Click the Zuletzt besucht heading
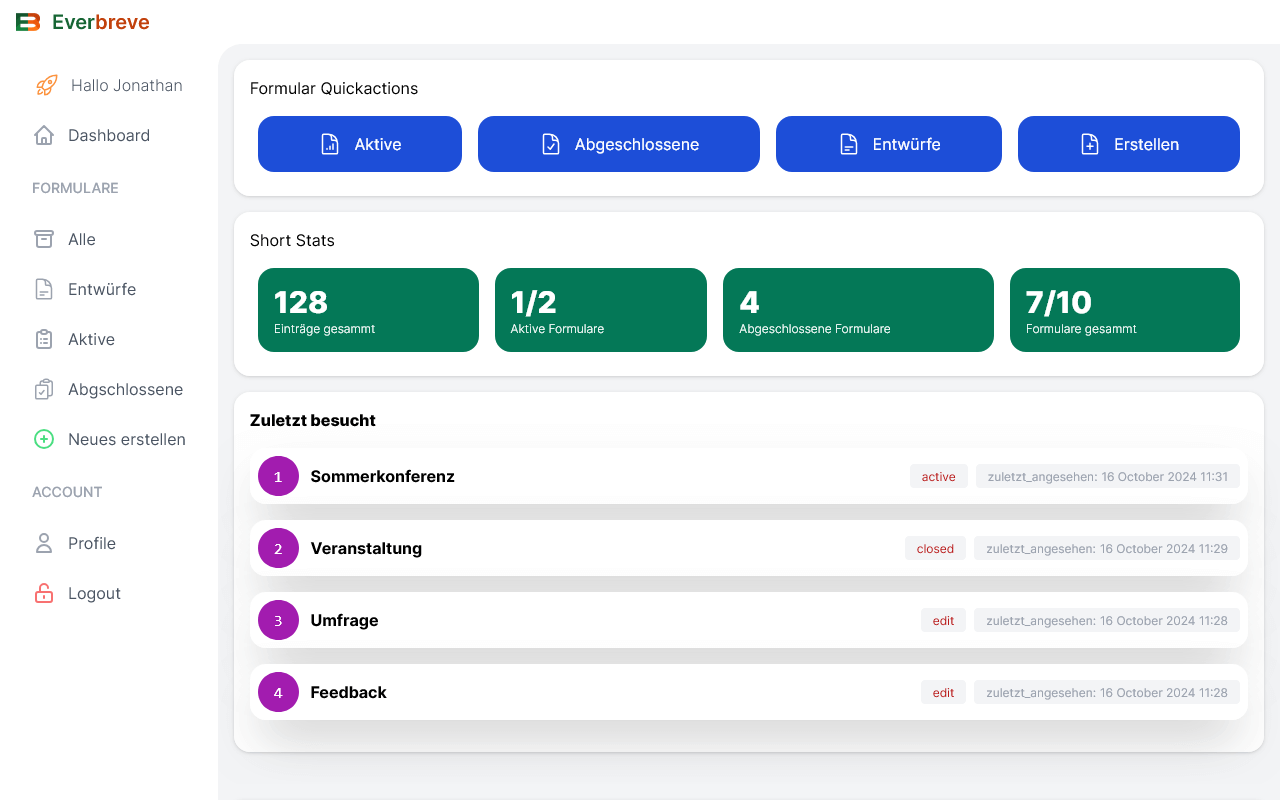 pyautogui.click(x=313, y=420)
